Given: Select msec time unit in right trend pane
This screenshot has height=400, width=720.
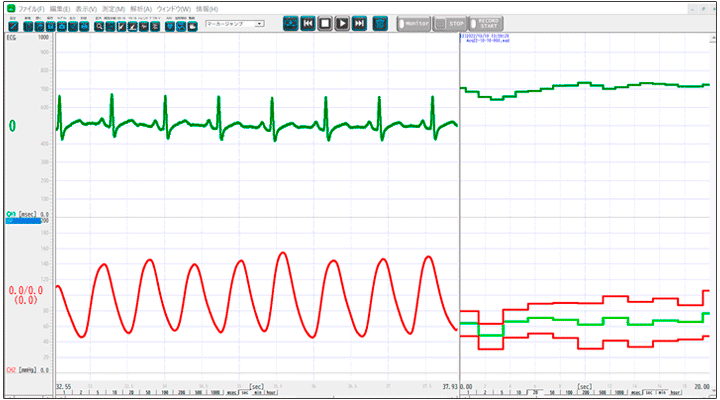Looking at the screenshot, I should click(x=636, y=393).
